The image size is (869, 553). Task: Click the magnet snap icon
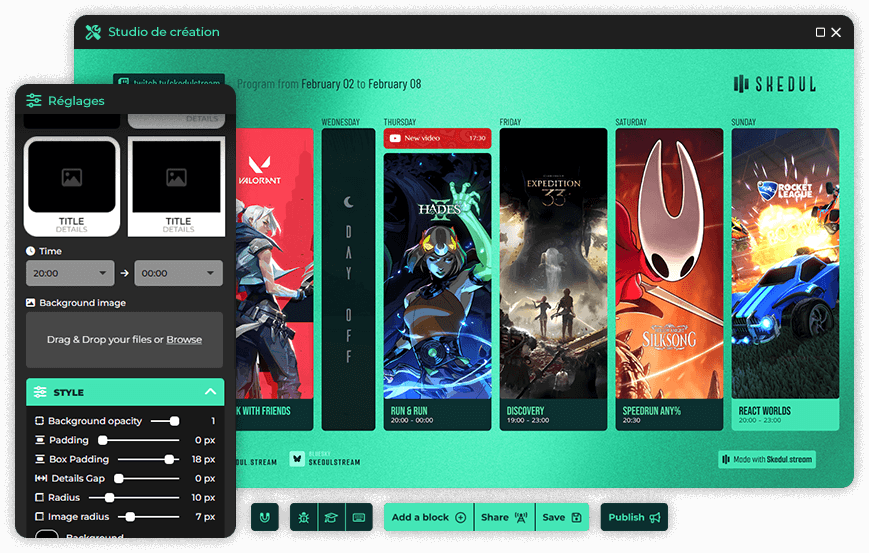pos(265,517)
